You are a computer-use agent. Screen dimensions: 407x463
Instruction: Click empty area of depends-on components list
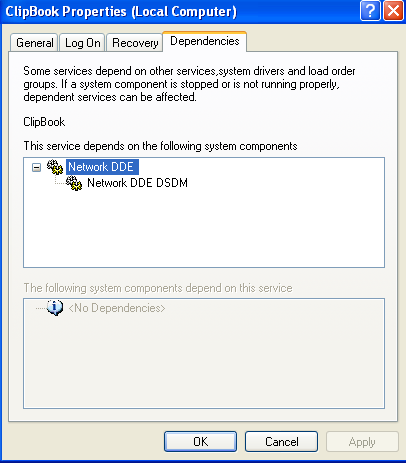pyautogui.click(x=204, y=230)
